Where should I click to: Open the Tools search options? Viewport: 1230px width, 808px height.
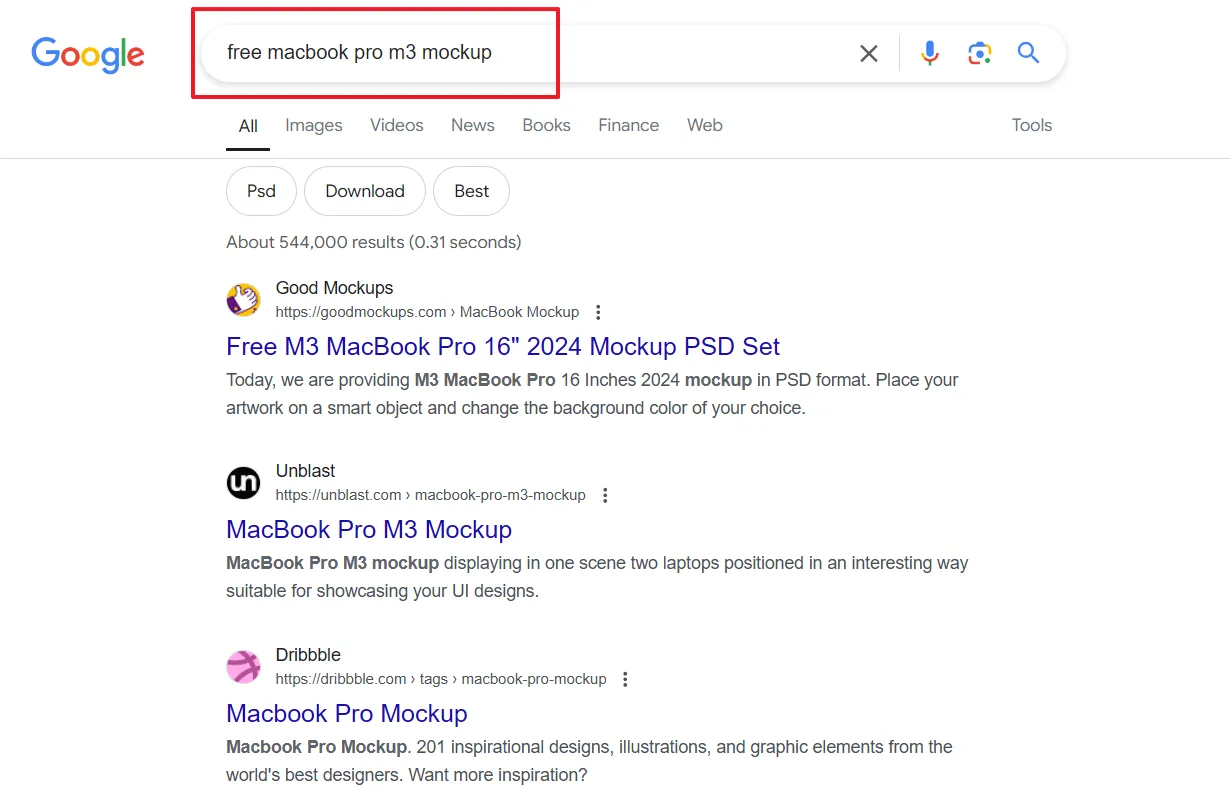click(x=1031, y=125)
